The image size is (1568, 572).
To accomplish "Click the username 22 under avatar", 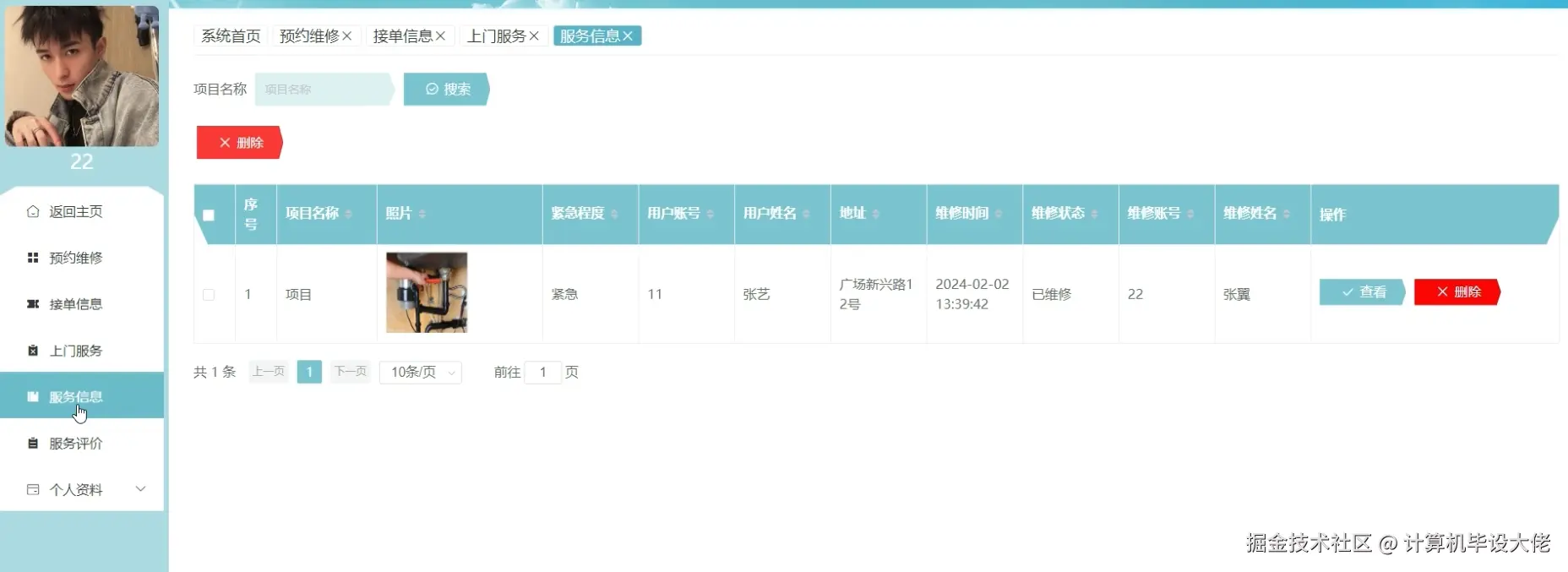I will (x=82, y=161).
